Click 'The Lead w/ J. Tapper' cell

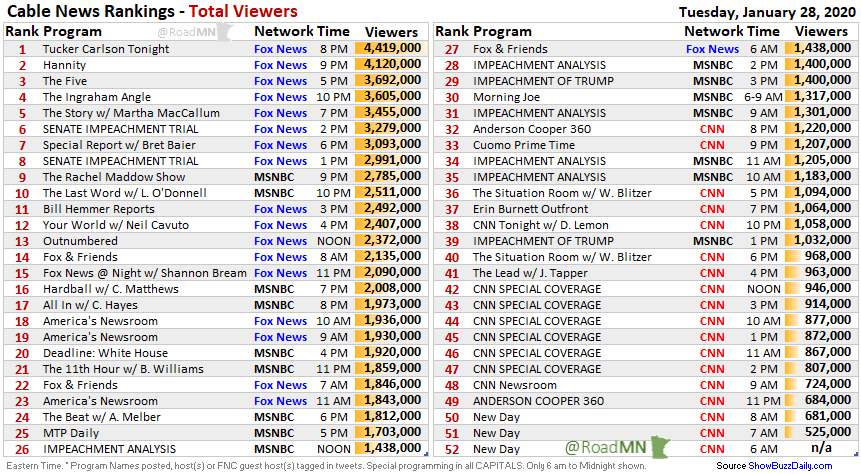pos(530,273)
